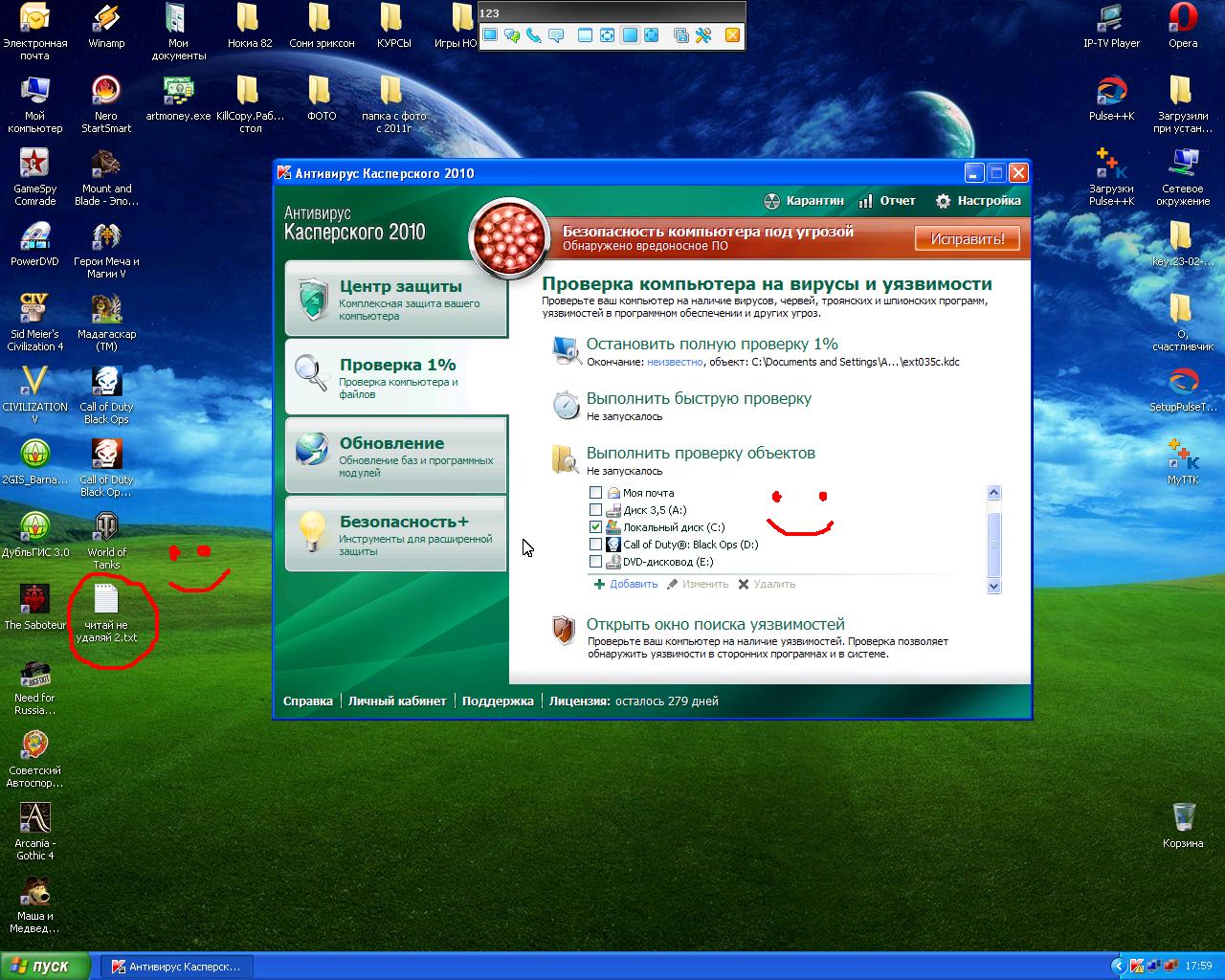Select the Сетевое окружение desktop icon
1225x980 pixels.
[x=1183, y=177]
